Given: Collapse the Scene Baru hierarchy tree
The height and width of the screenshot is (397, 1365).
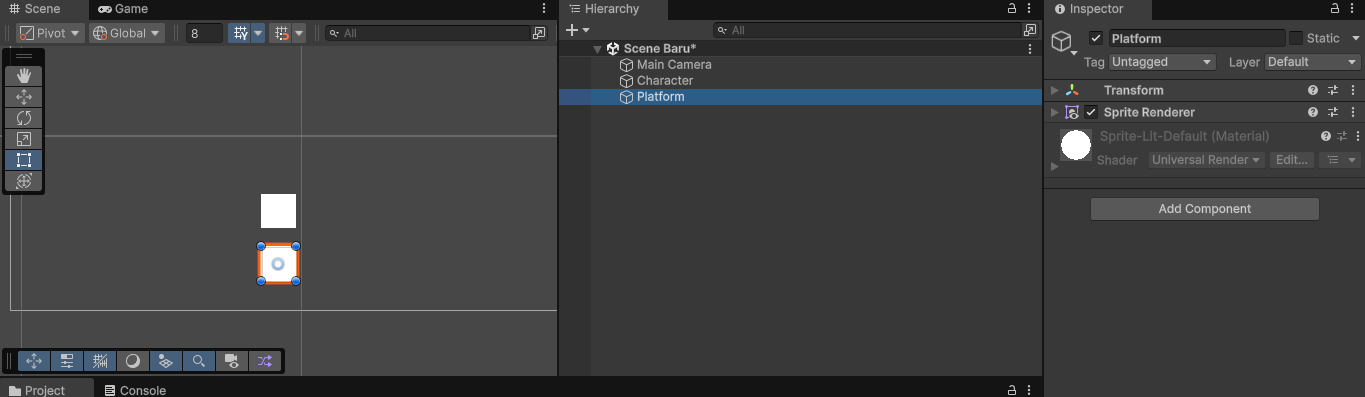Looking at the screenshot, I should (x=597, y=48).
